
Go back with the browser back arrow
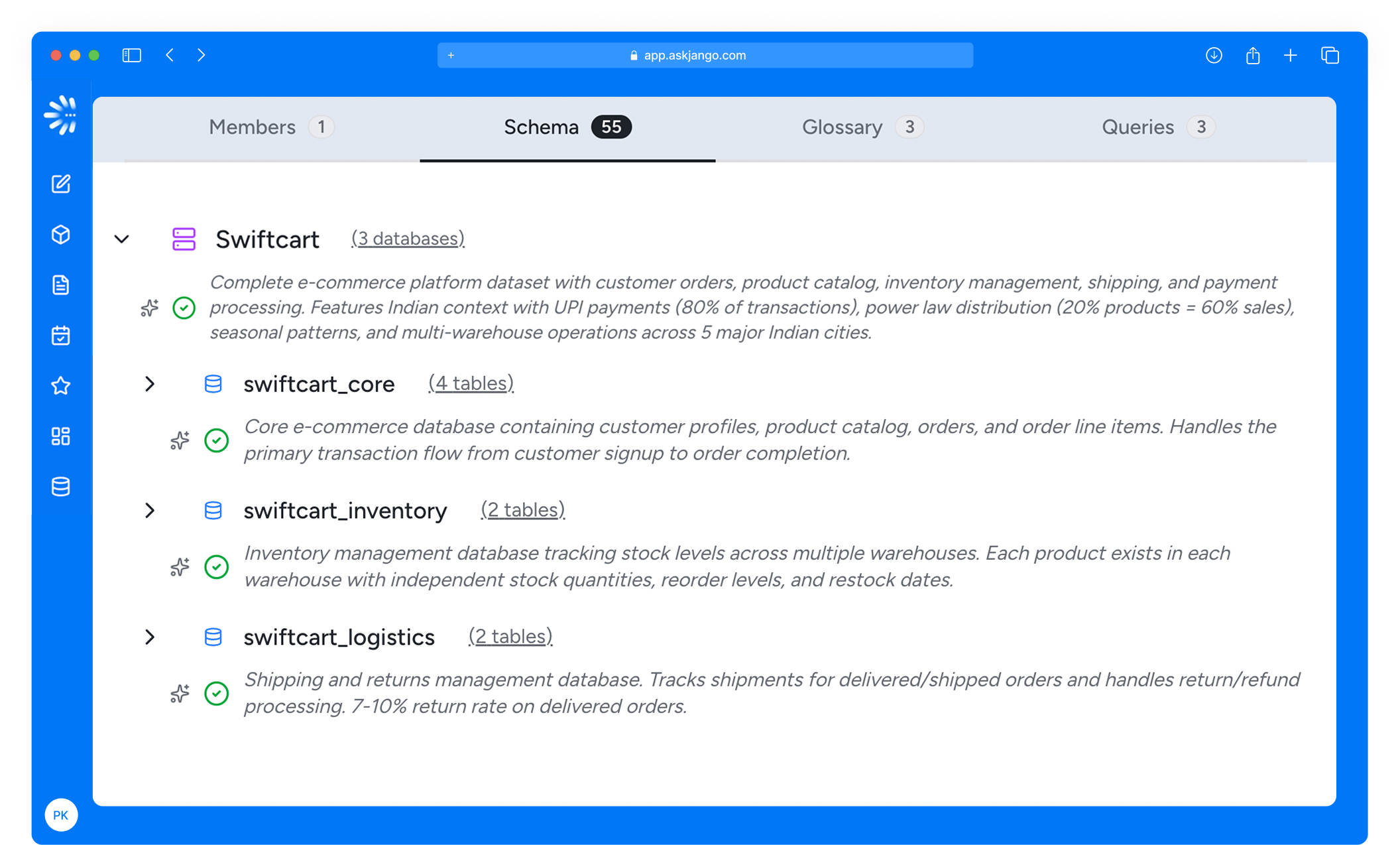pos(170,55)
